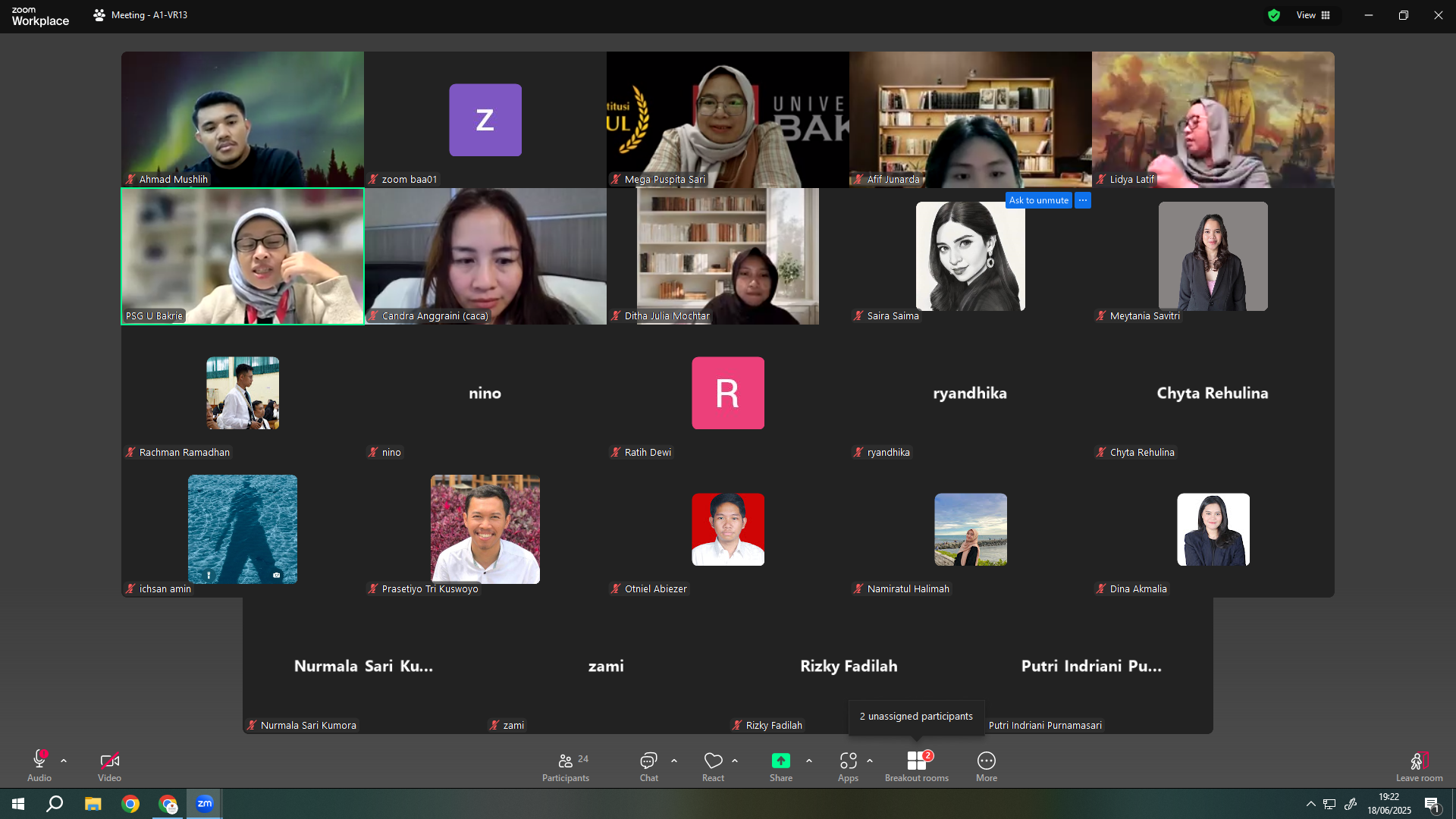Screen dimensions: 1456x819
Task: Click the Rizky Fadilah name label
Action: [x=774, y=726]
